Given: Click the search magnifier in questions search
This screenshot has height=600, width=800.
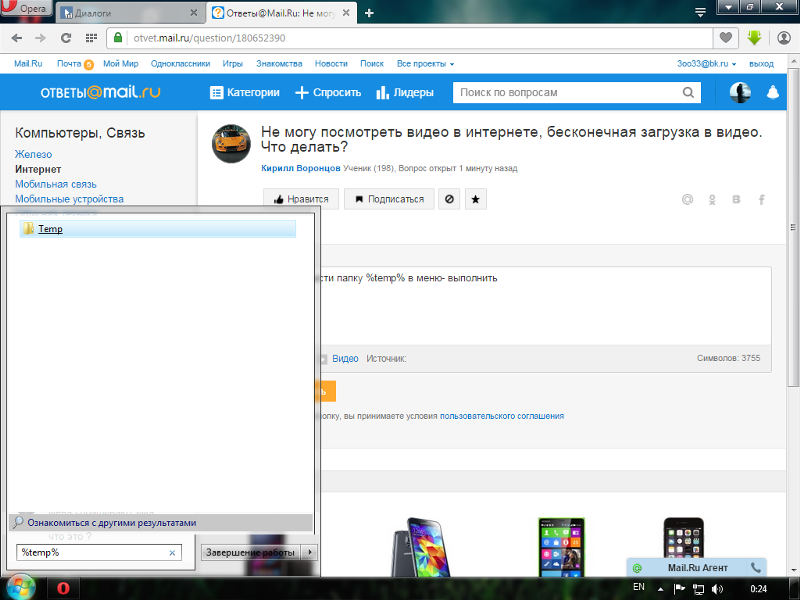Looking at the screenshot, I should (x=688, y=92).
